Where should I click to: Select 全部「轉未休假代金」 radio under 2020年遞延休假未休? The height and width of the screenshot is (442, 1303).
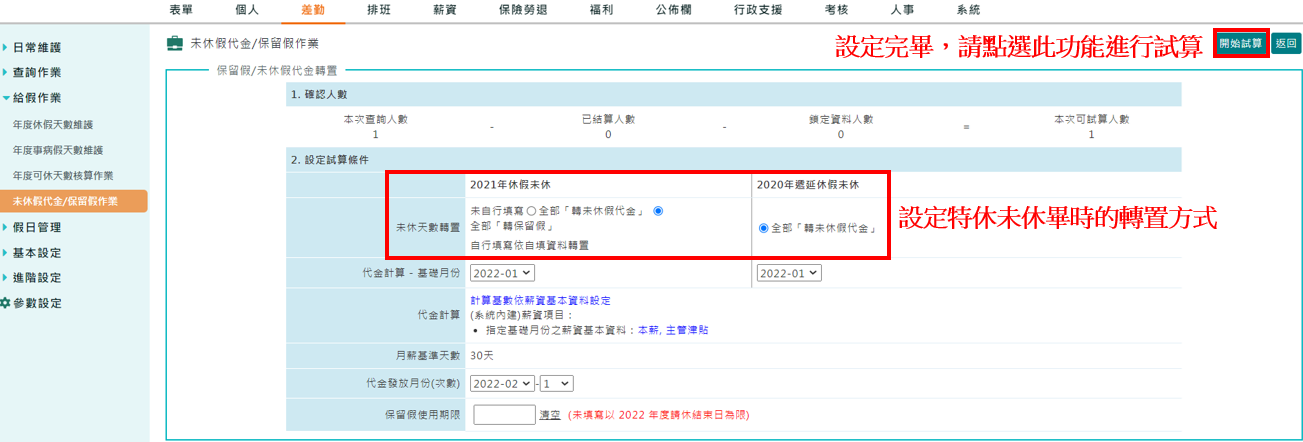764,228
